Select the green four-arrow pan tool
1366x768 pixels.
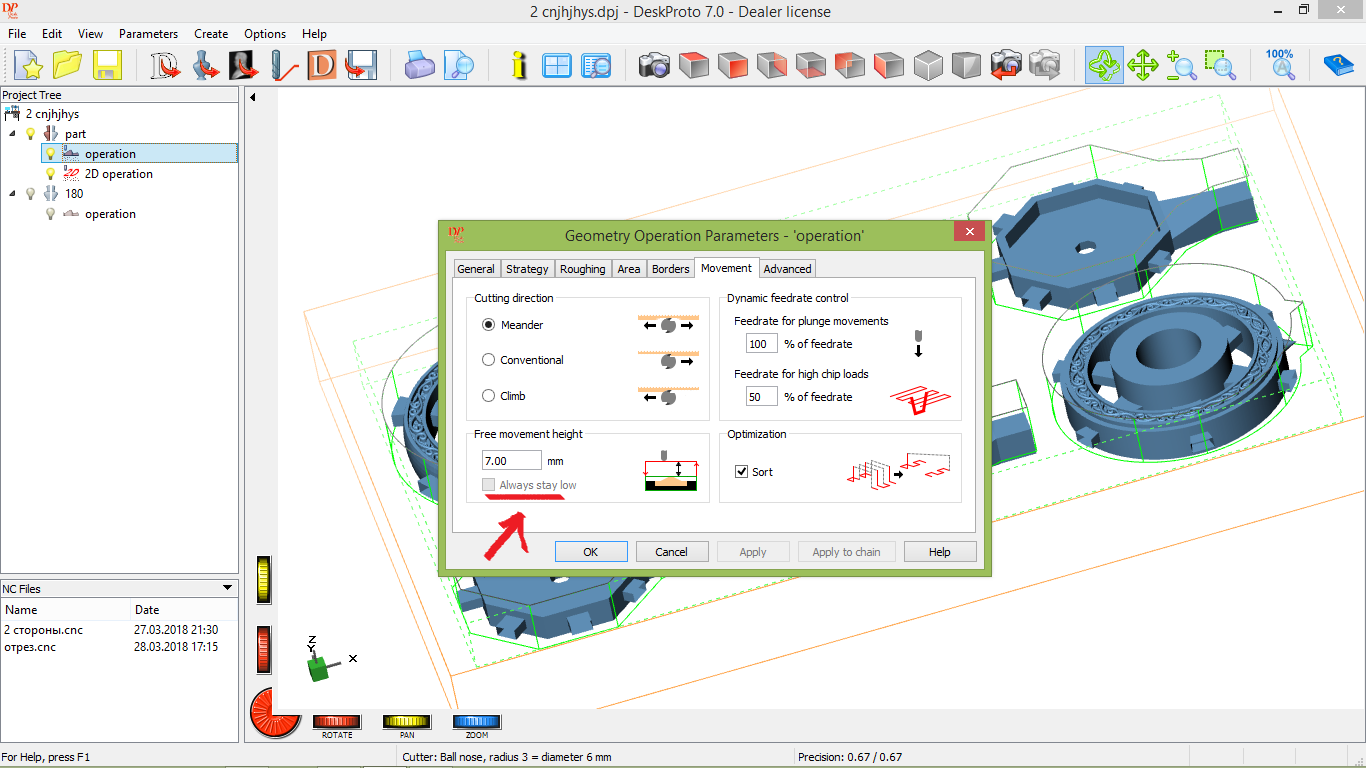[x=1143, y=66]
